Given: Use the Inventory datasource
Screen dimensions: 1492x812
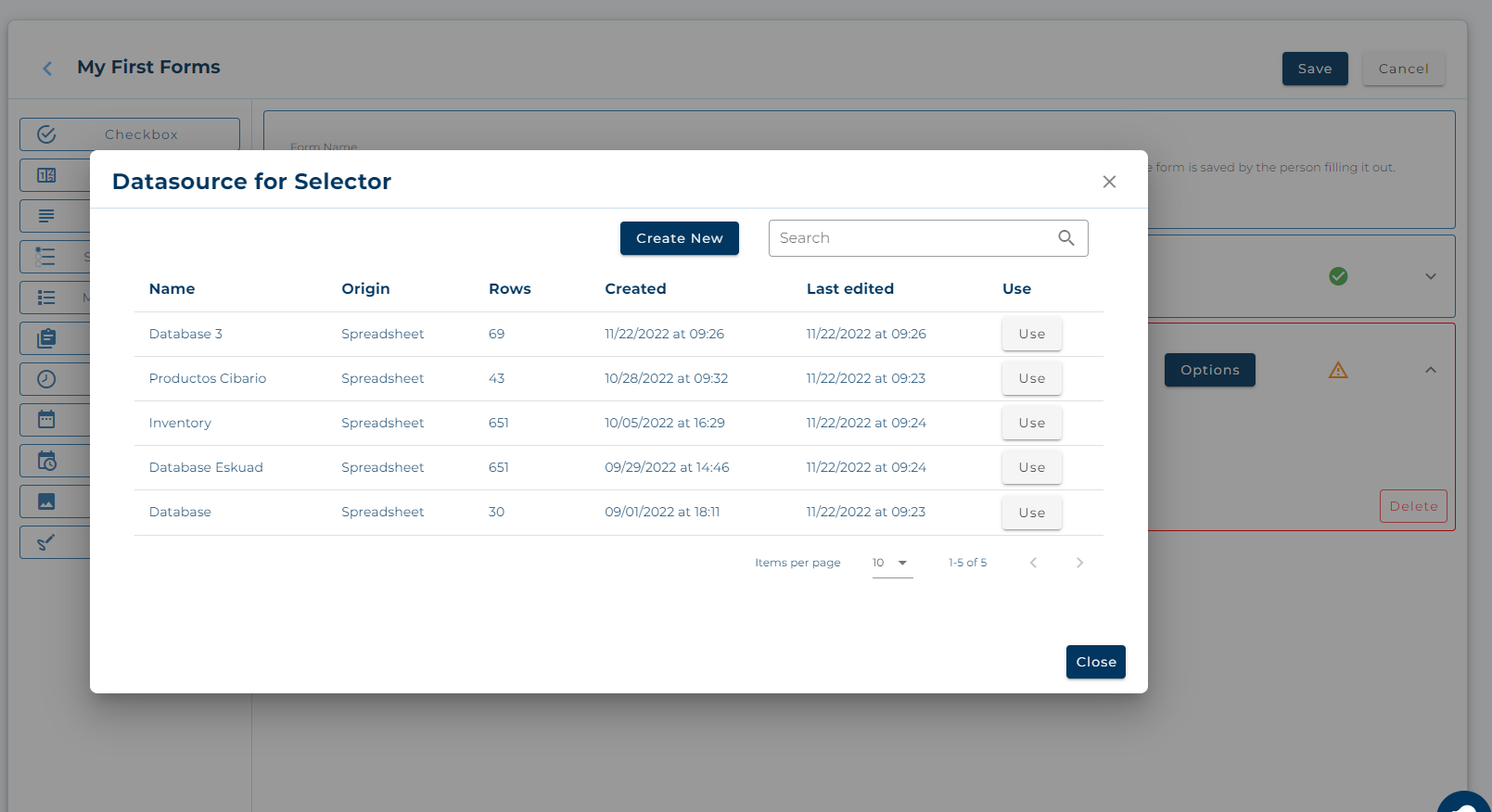Looking at the screenshot, I should [1031, 424].
